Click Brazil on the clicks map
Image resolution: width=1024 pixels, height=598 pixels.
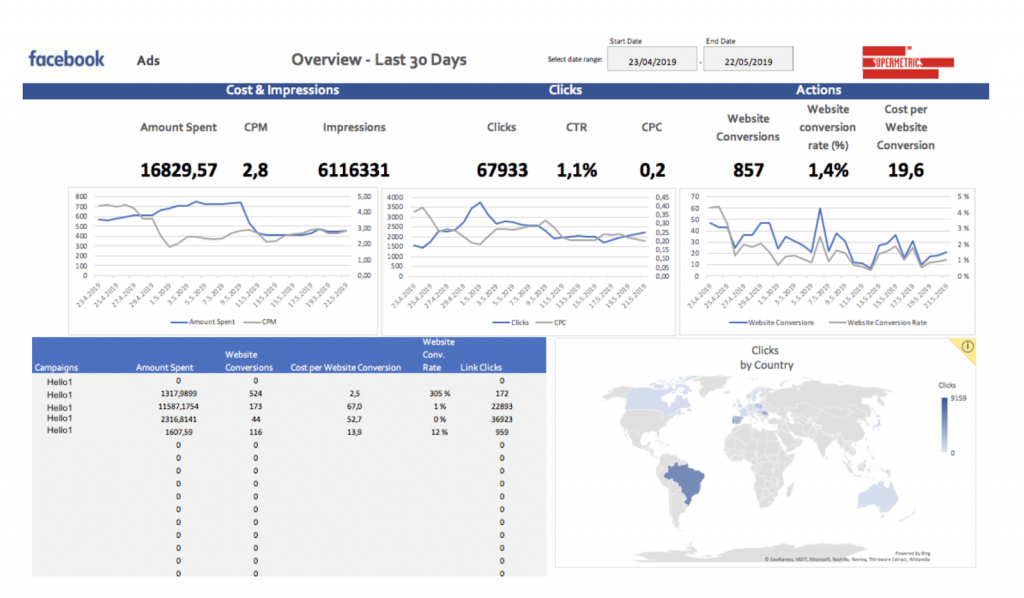pyautogui.click(x=686, y=480)
